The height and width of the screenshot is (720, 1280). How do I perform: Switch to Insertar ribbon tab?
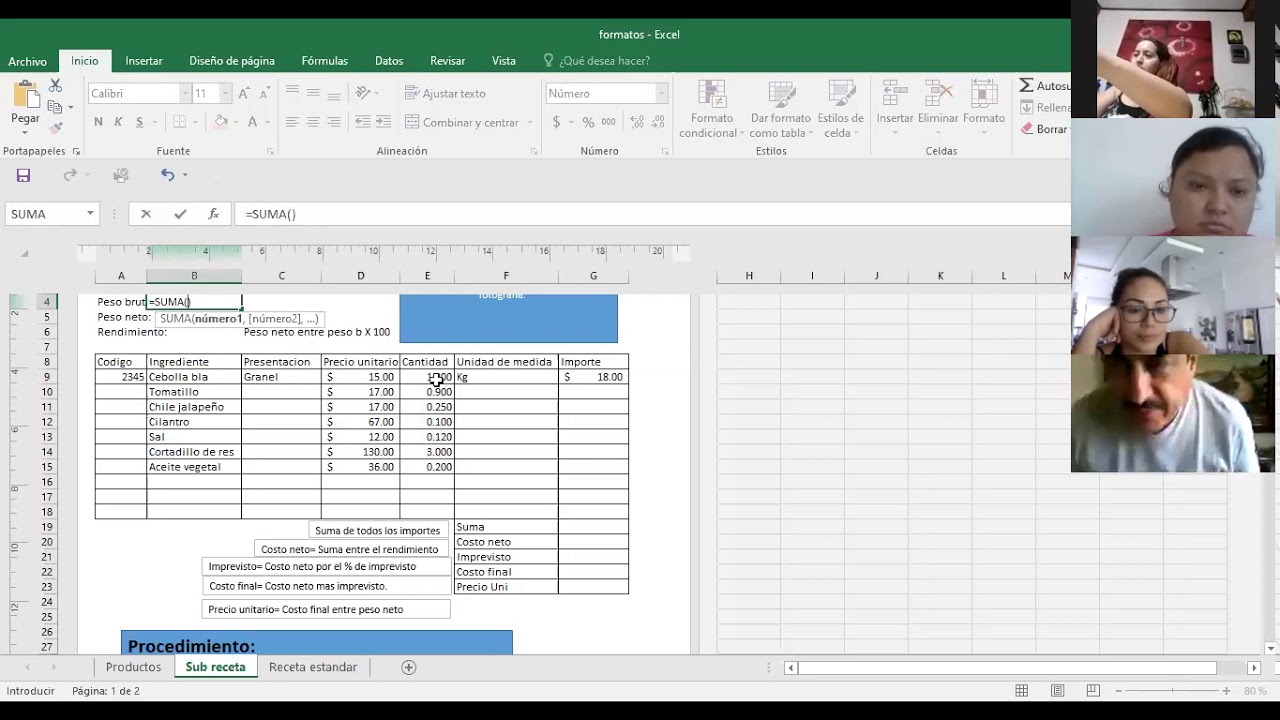point(144,61)
